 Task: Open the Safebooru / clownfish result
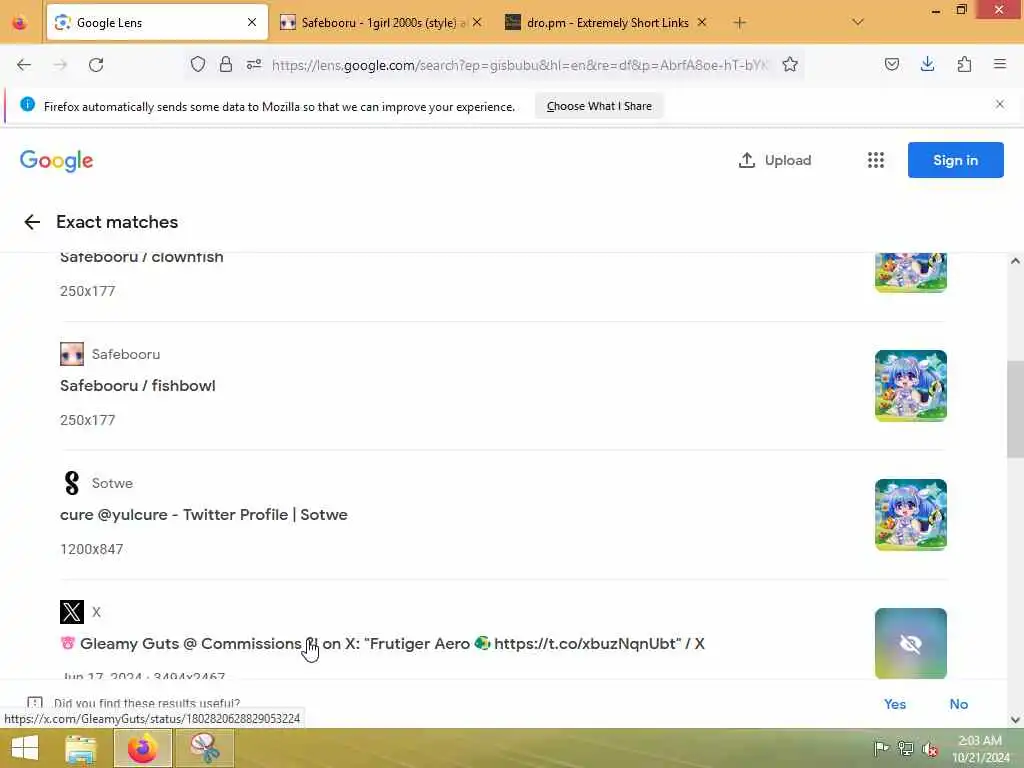pos(142,257)
